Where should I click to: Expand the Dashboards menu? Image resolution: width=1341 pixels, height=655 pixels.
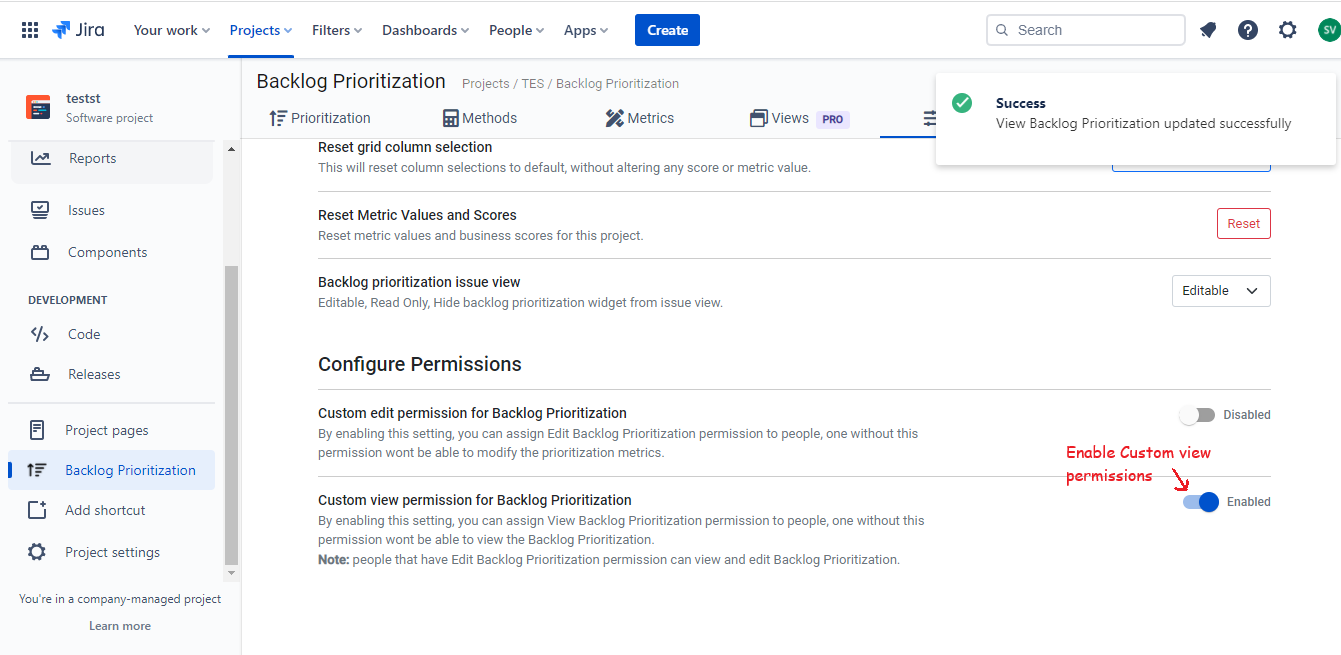pyautogui.click(x=425, y=30)
